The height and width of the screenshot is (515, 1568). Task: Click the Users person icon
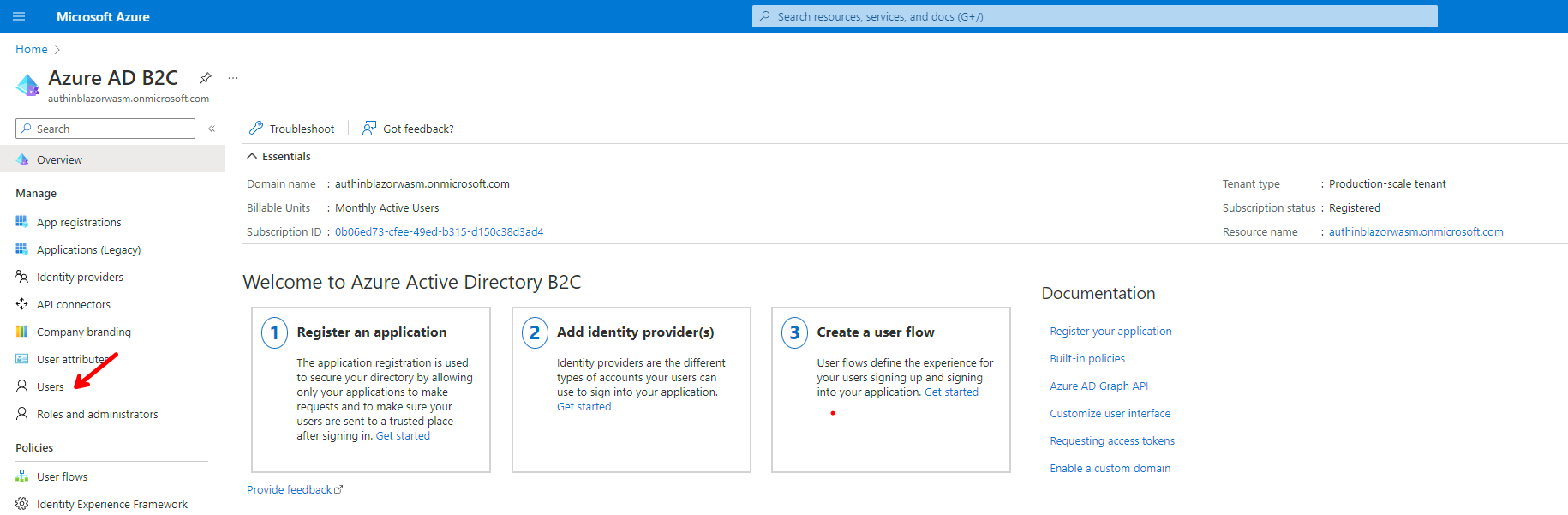point(22,386)
